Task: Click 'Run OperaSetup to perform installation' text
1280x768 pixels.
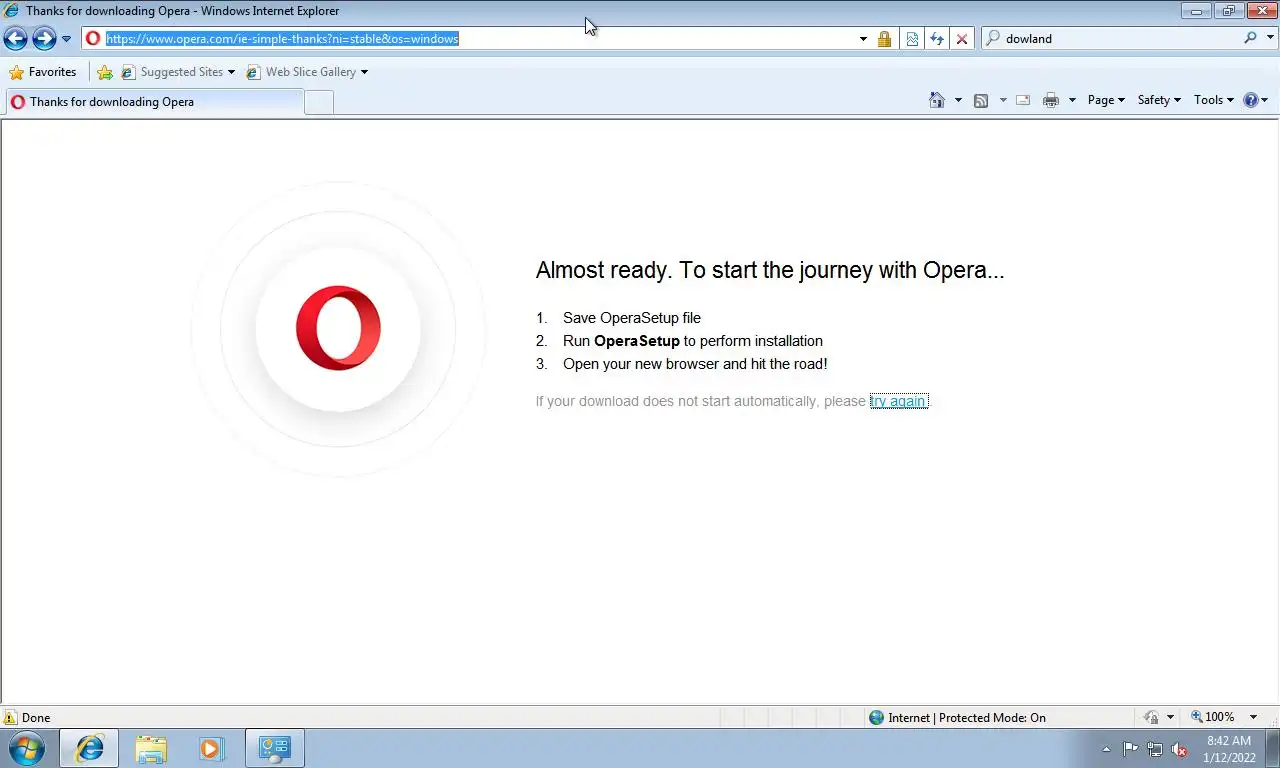Action: tap(693, 341)
